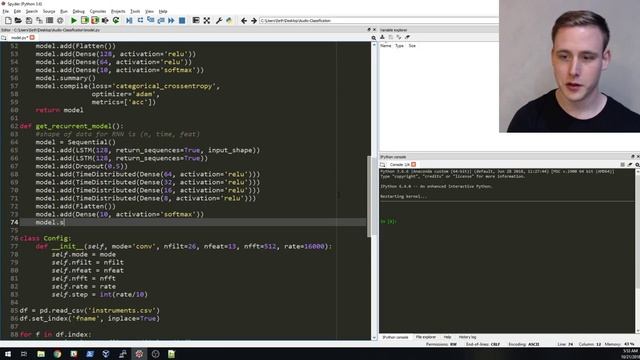Open the Search menu
Screen dimensions: 640x360
coord(31,11)
